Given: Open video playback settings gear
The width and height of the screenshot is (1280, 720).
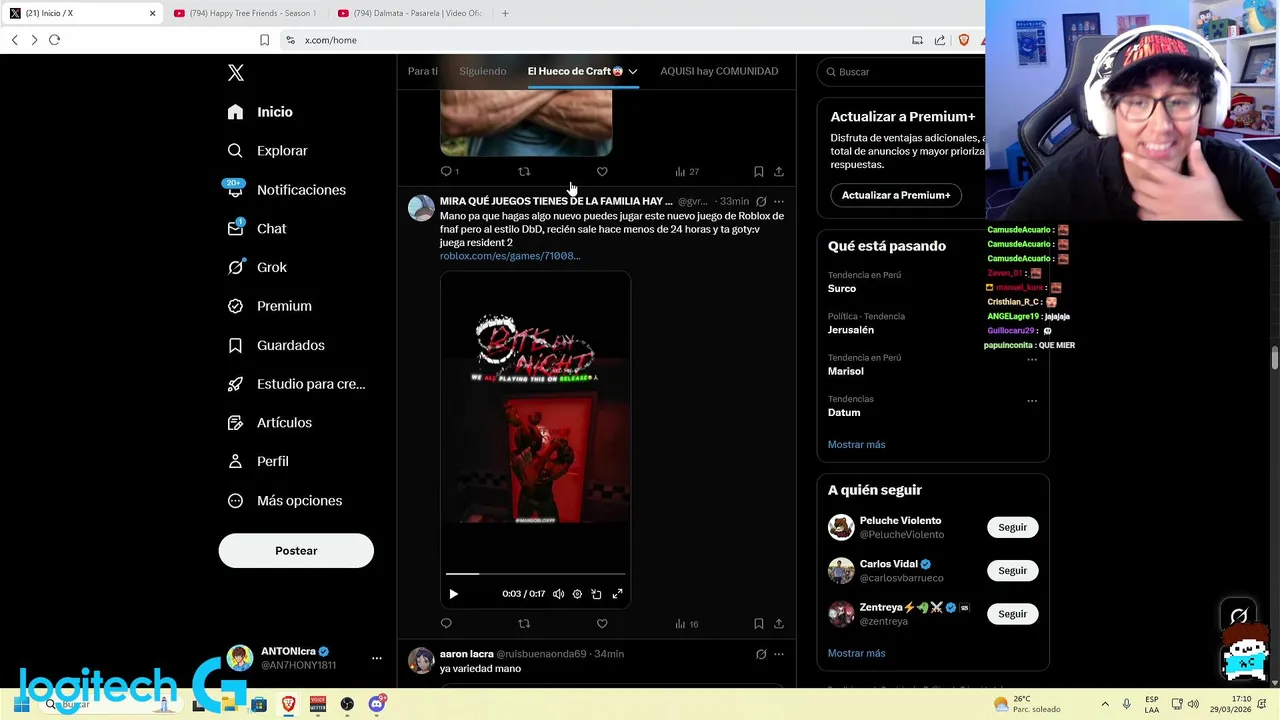Looking at the screenshot, I should (577, 594).
